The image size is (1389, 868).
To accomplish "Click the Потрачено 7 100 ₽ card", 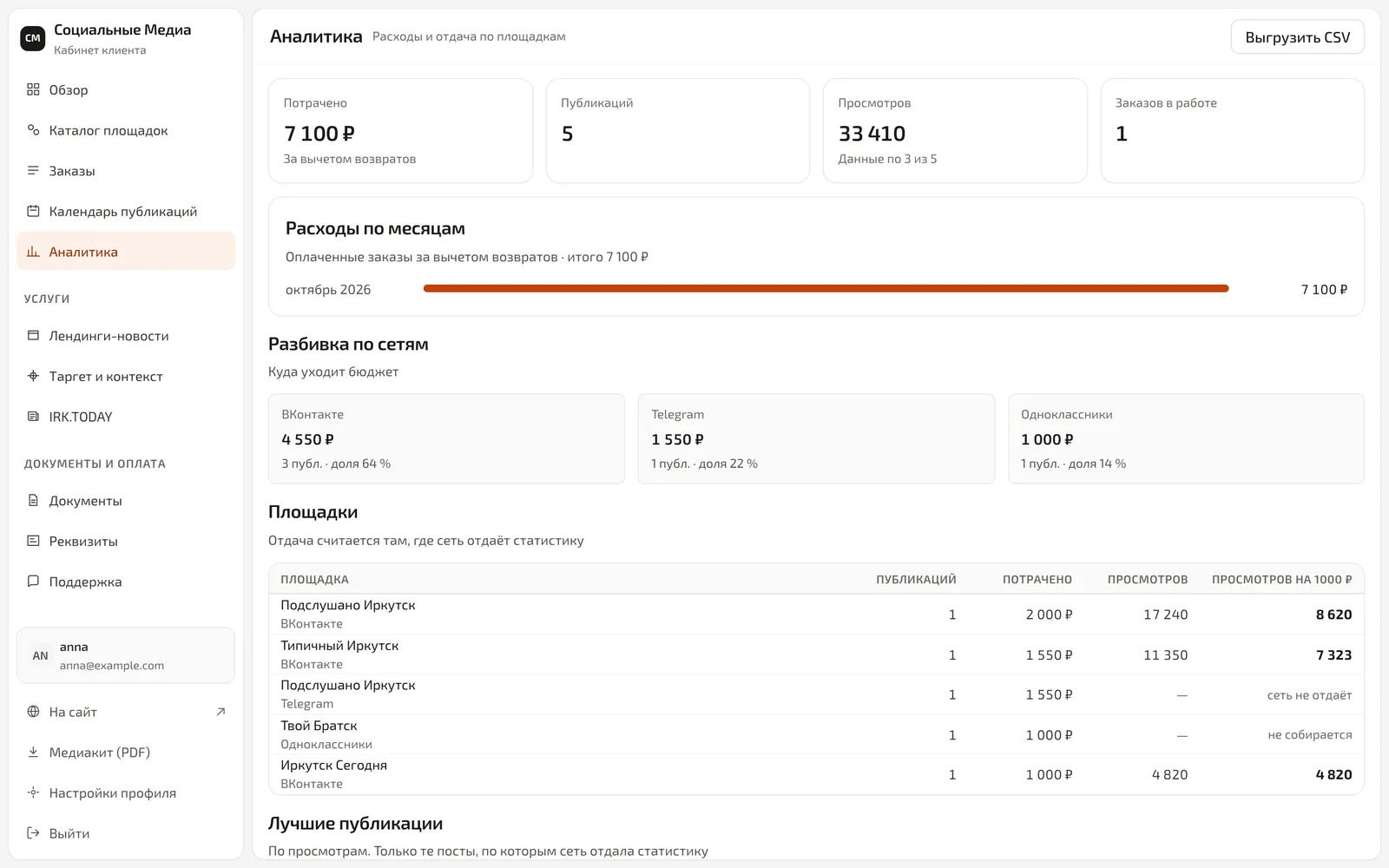I will point(400,130).
